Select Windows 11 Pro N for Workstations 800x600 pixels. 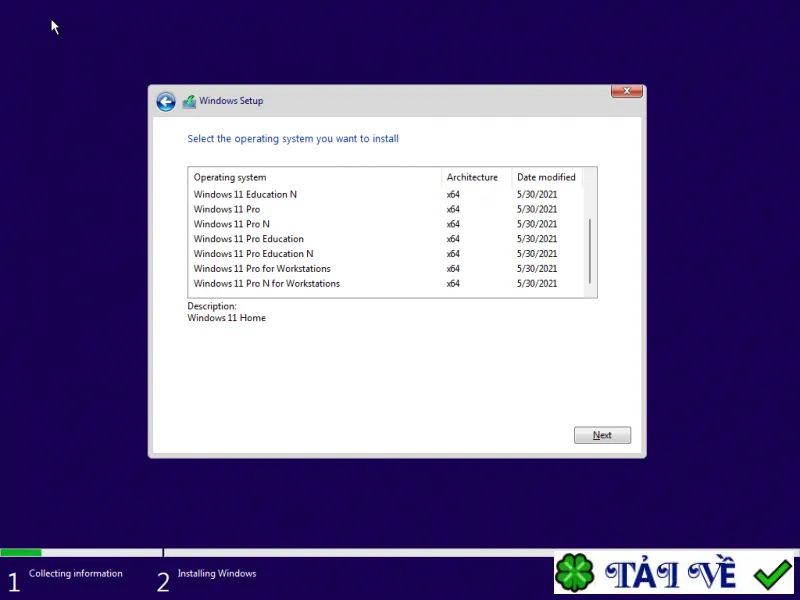(x=385, y=283)
